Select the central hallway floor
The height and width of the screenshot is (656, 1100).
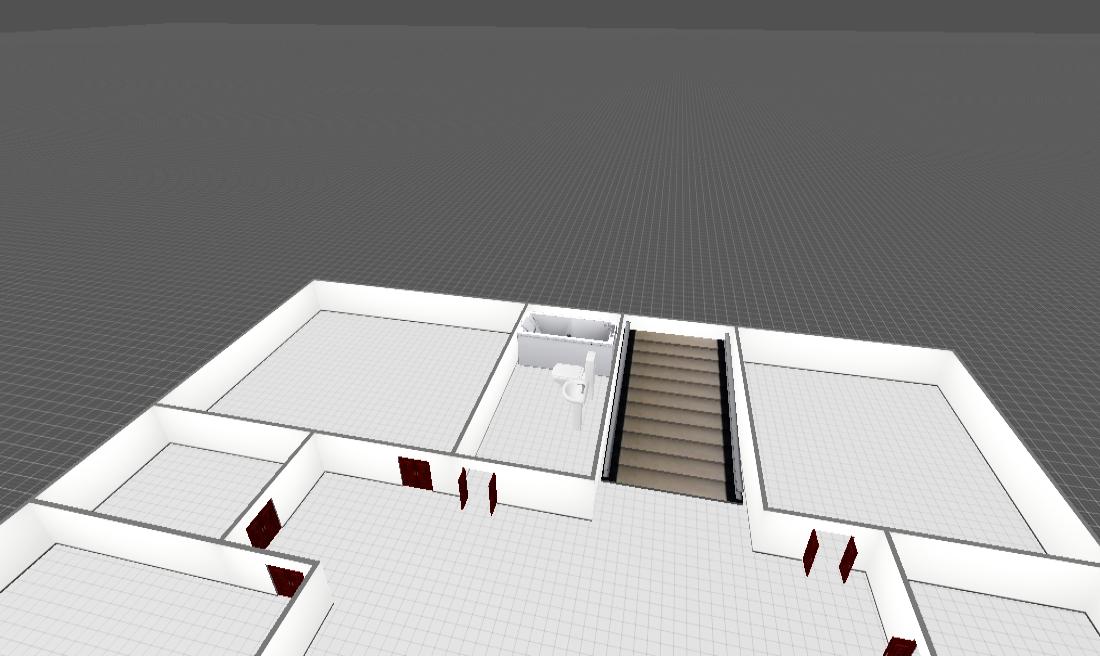pos(560,580)
